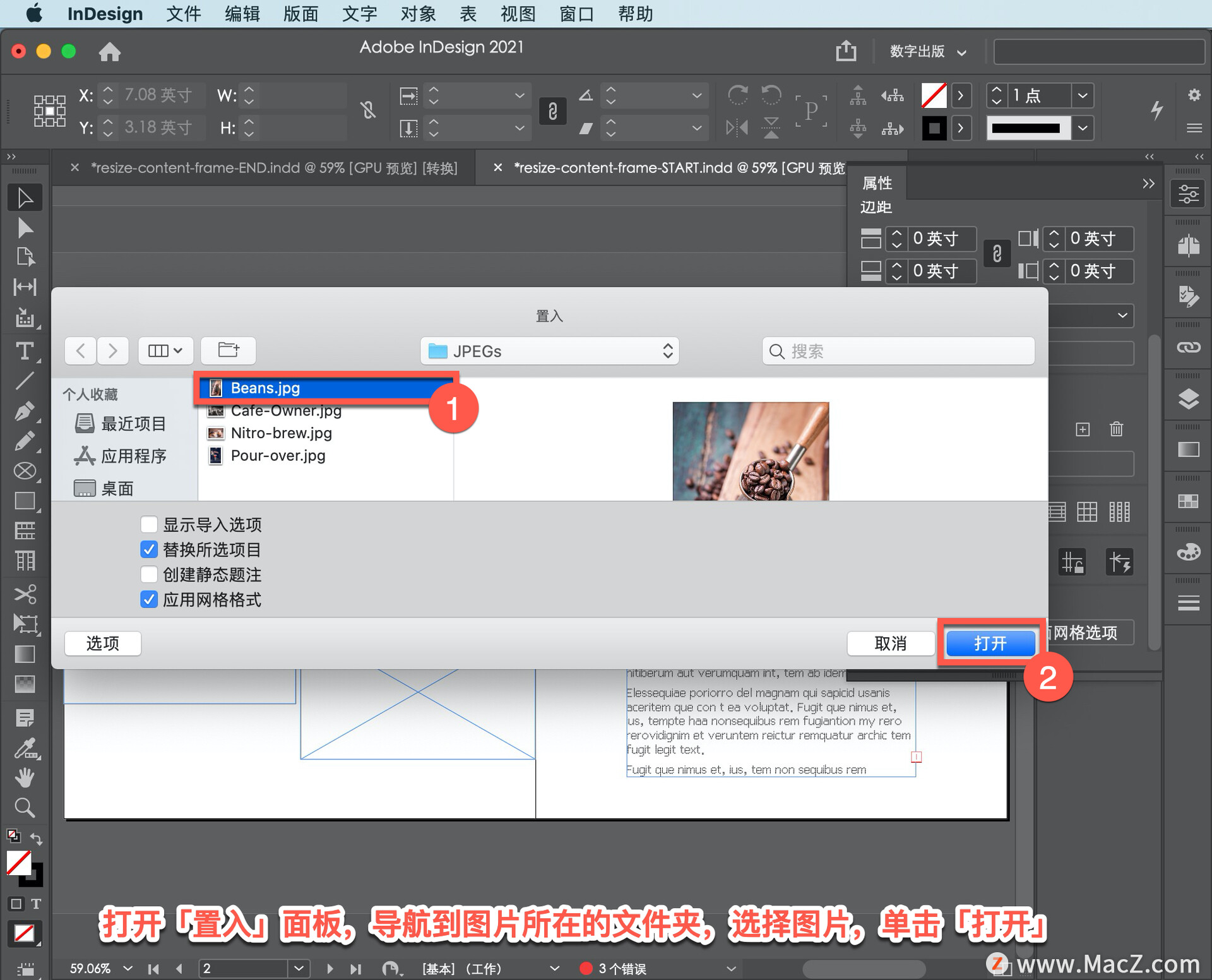The image size is (1212, 980).
Task: Select the Rectangle tool
Action: point(25,501)
